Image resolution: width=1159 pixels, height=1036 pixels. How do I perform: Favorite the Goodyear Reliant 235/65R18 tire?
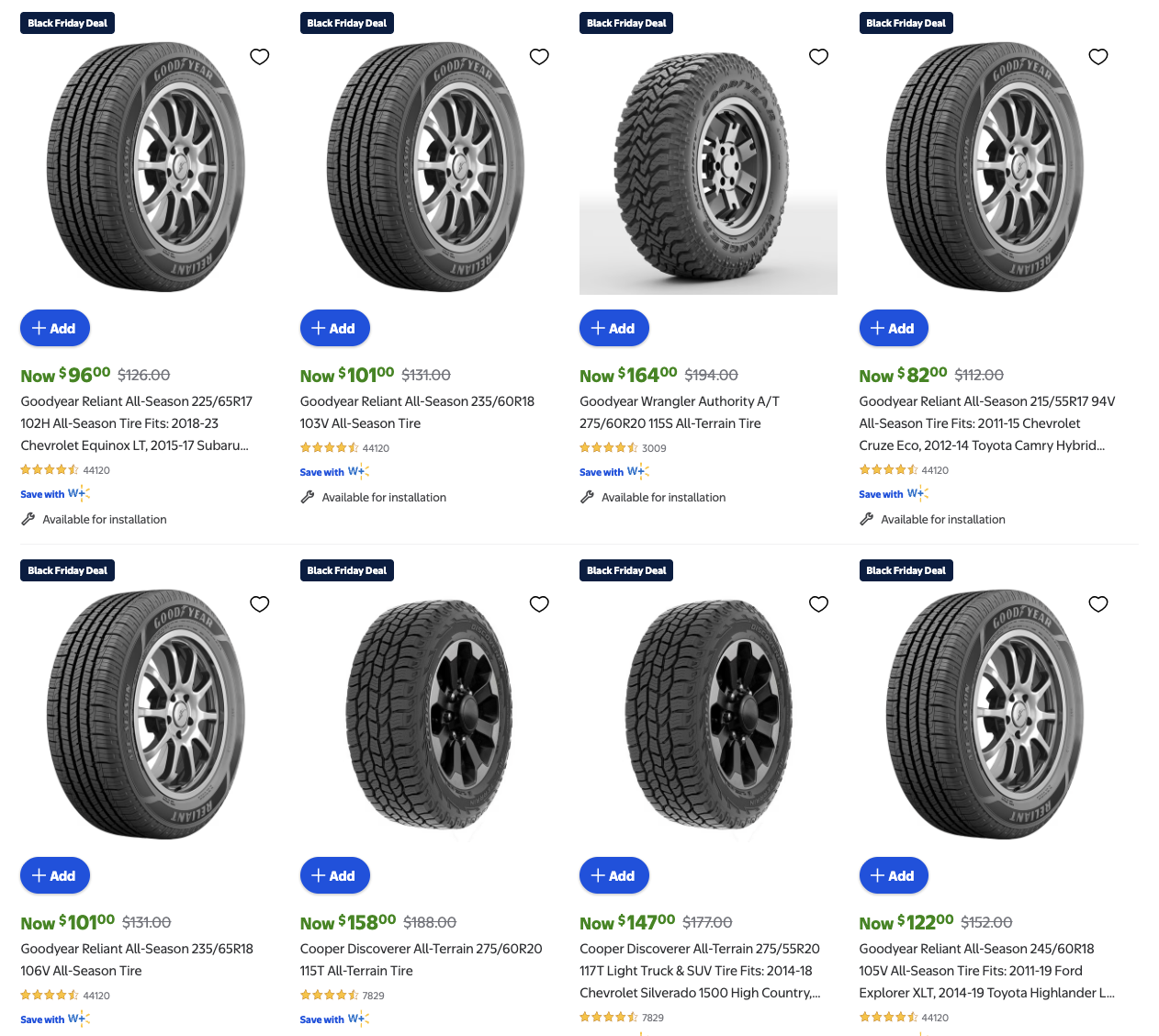[260, 604]
